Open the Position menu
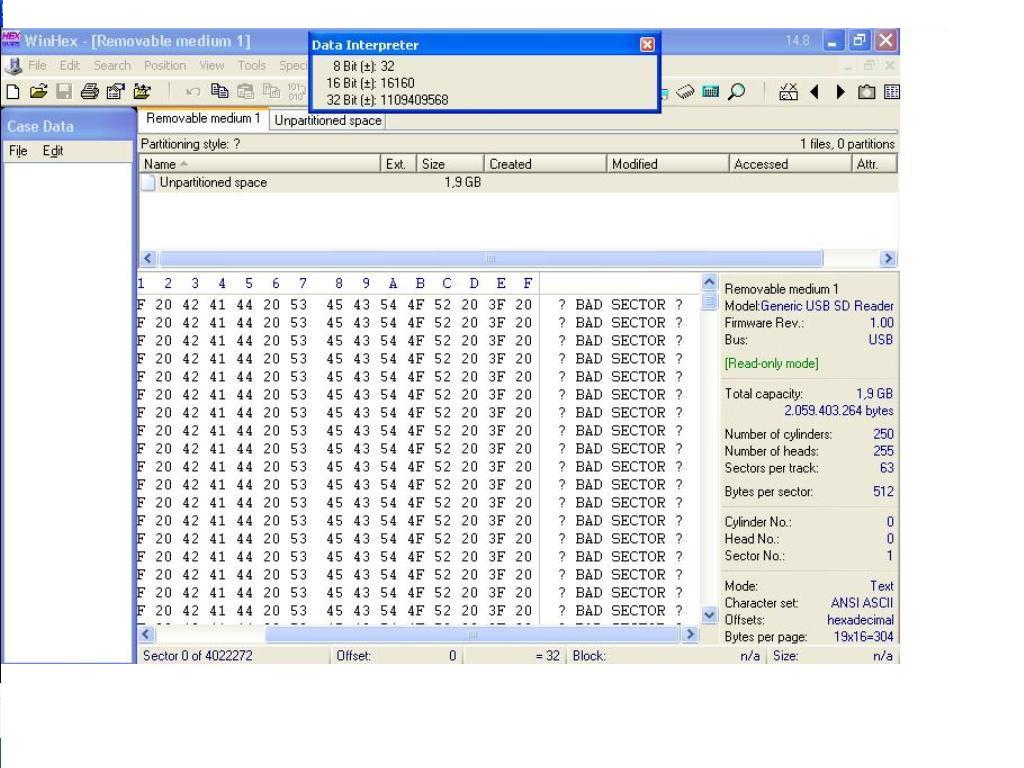This screenshot has width=1024, height=768. point(165,65)
